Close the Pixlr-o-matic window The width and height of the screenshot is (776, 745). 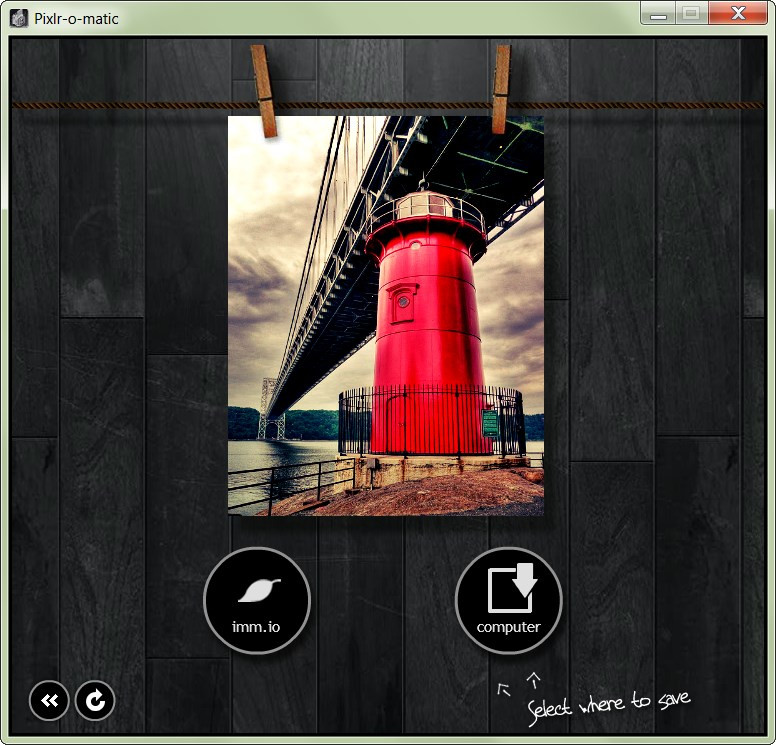point(738,14)
